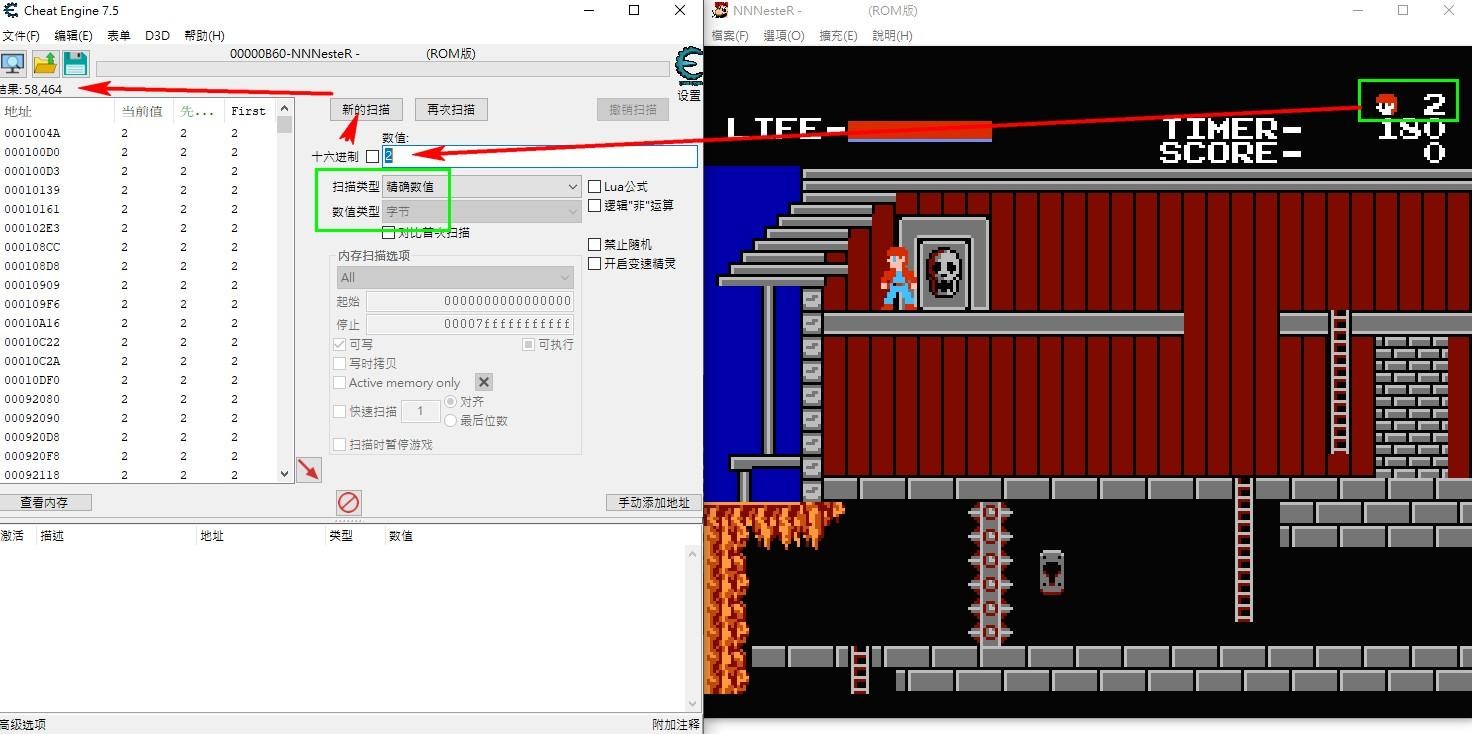This screenshot has width=1472, height=734.
Task: Open the 编辑(E) menu in Cheat Engine
Action: pos(73,36)
